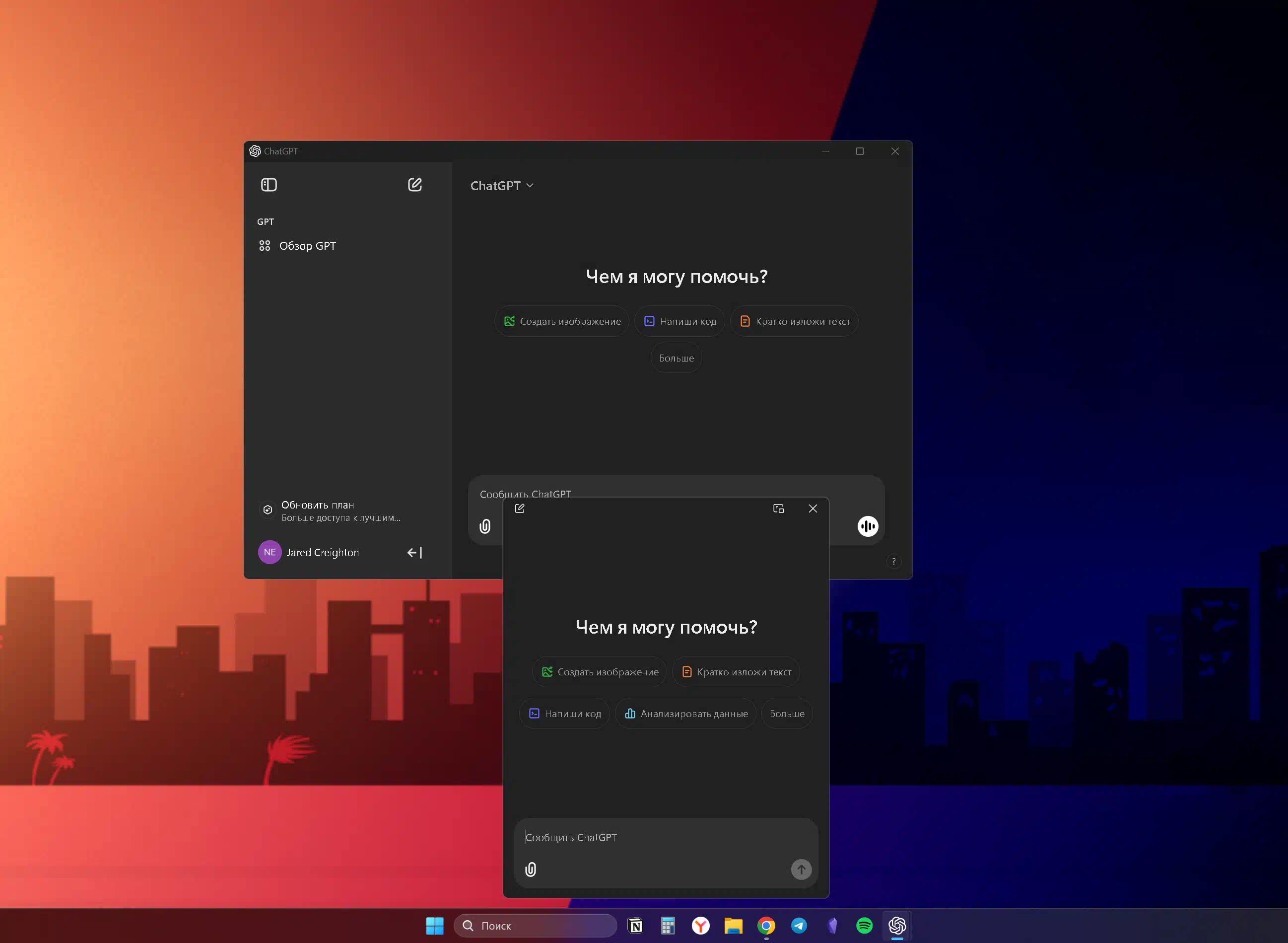
Task: Click the ChatGPT taskbar icon
Action: point(897,926)
